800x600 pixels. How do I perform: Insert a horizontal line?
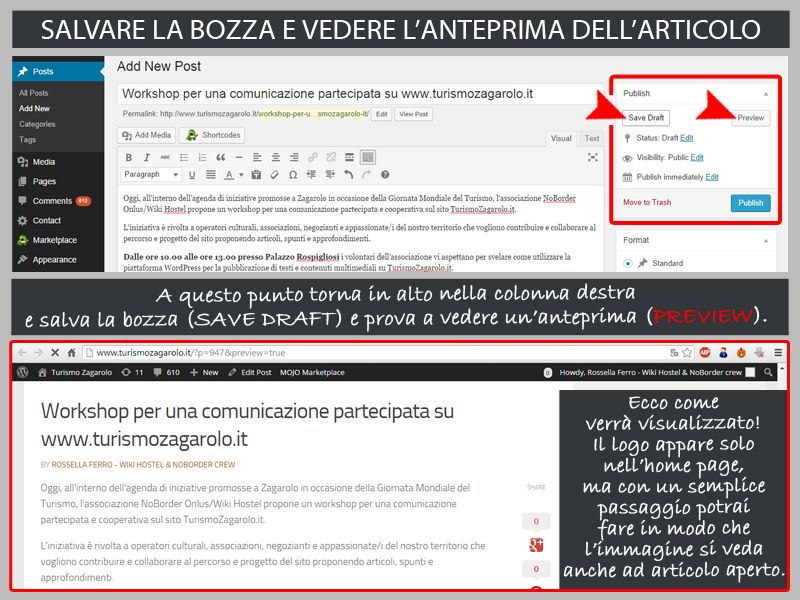(239, 158)
